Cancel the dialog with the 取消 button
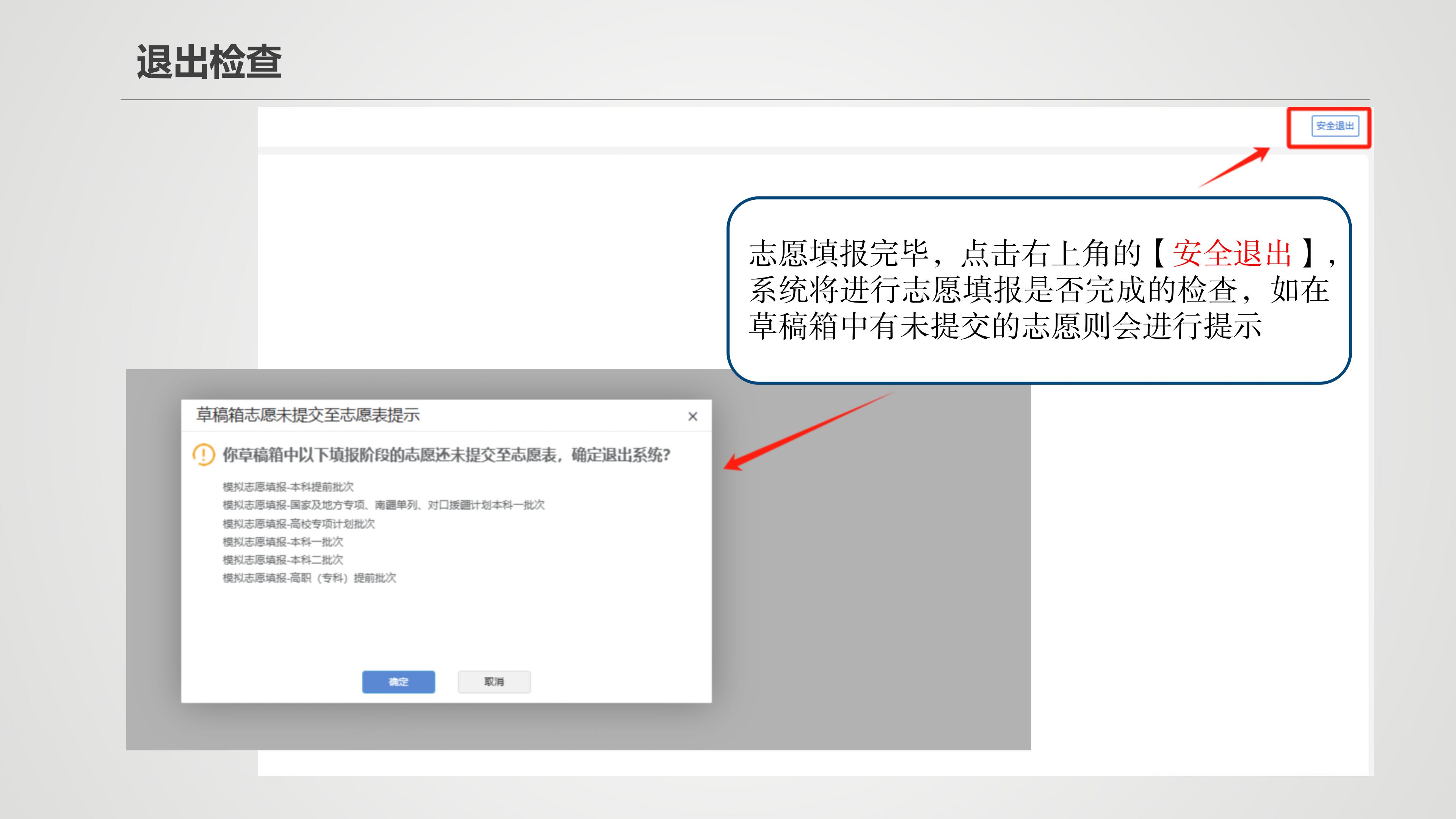The image size is (1456, 819). [494, 682]
